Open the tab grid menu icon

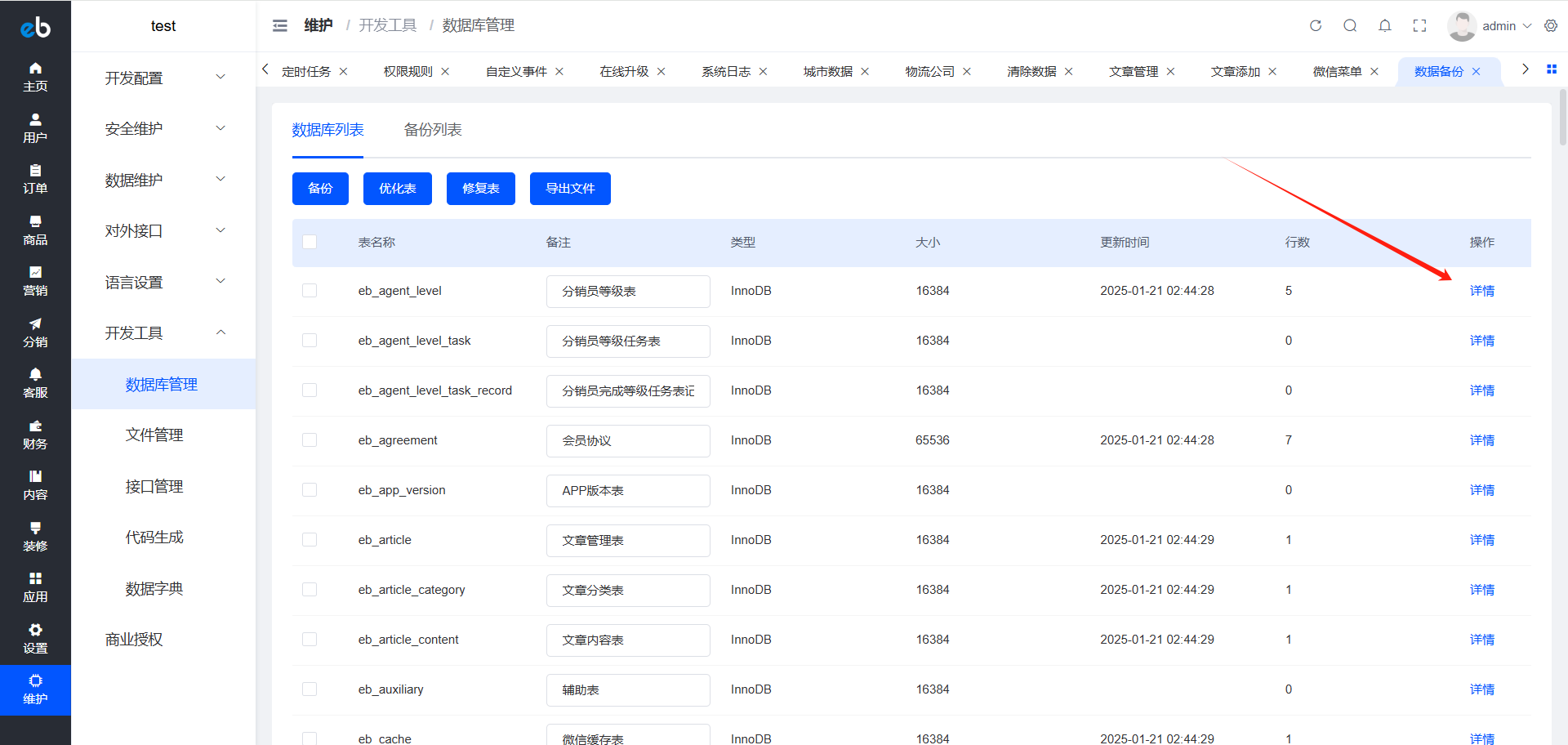[x=1551, y=69]
